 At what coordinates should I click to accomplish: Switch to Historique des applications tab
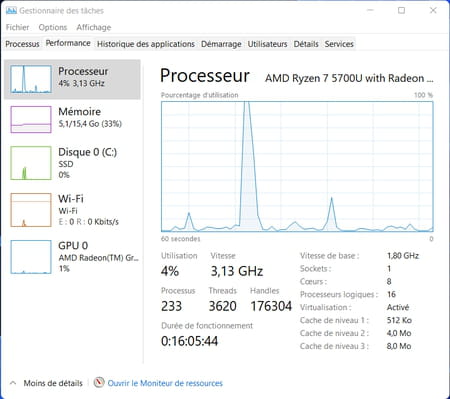click(146, 44)
